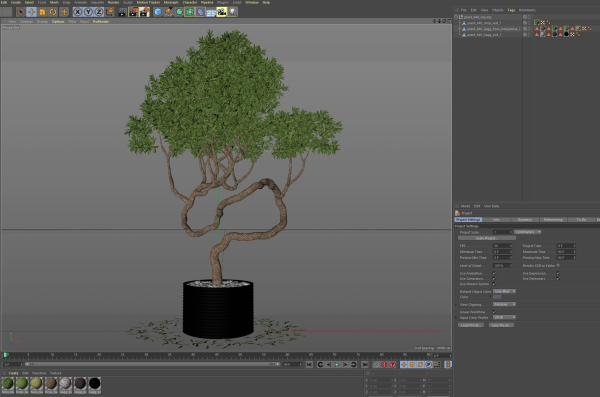Add a Cube primitive object
600x397 pixels.
click(x=158, y=12)
